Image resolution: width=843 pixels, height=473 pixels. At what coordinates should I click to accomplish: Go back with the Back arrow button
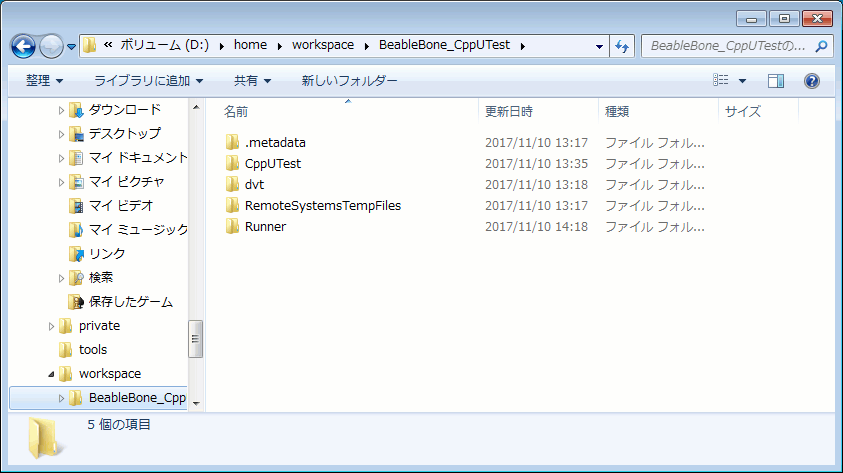24,47
